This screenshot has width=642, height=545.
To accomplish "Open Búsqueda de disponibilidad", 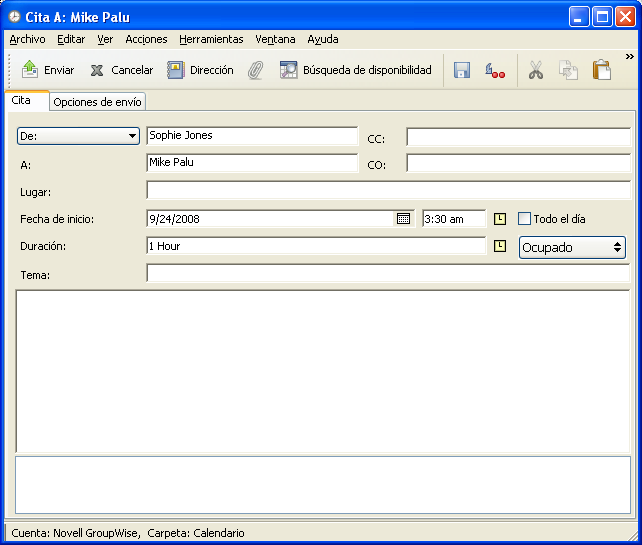I will tap(355, 70).
